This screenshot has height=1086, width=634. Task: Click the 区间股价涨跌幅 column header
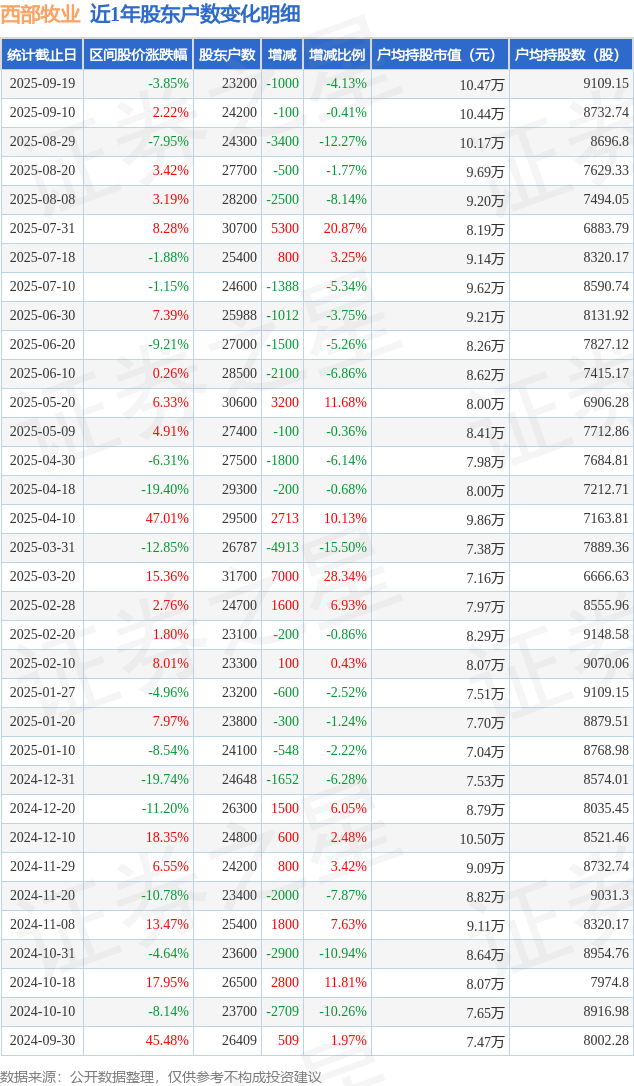[x=138, y=55]
